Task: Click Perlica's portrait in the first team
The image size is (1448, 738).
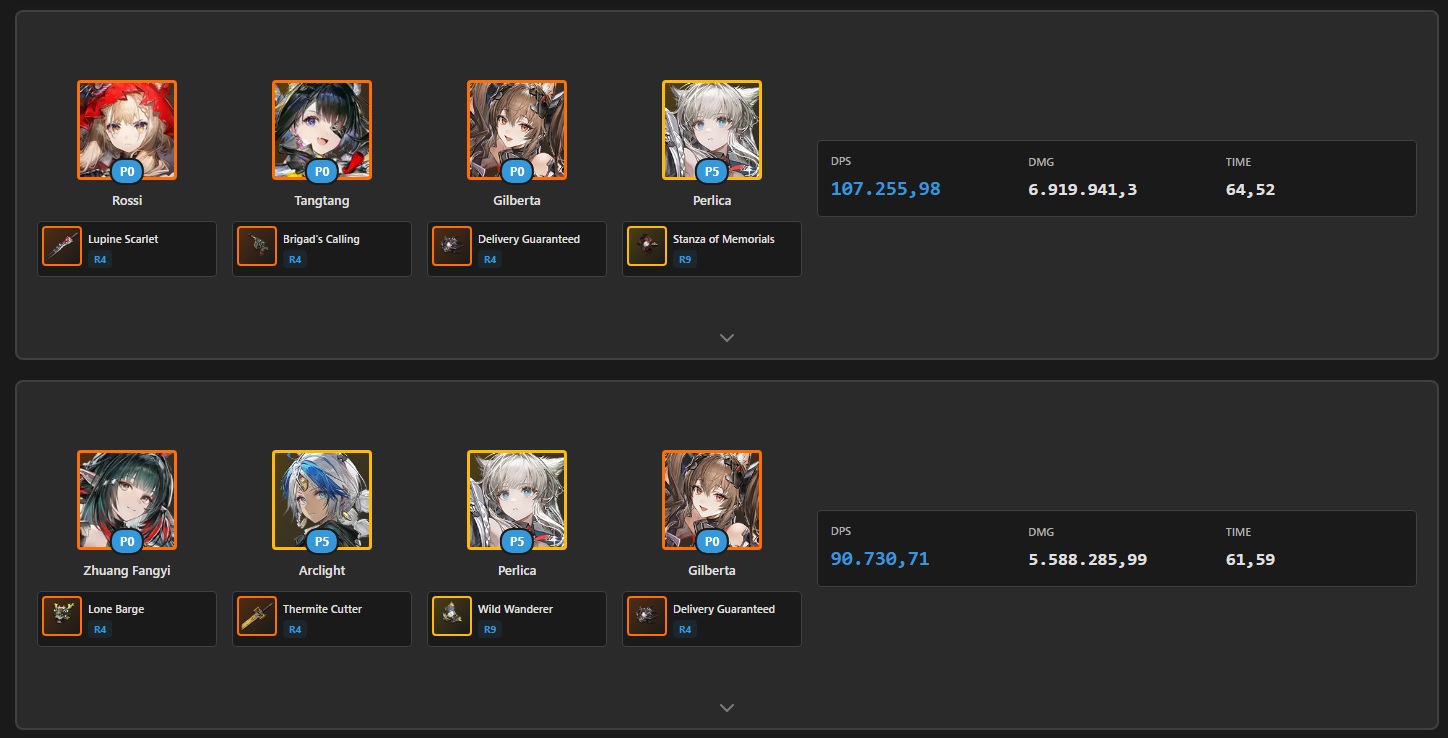Action: pyautogui.click(x=712, y=130)
